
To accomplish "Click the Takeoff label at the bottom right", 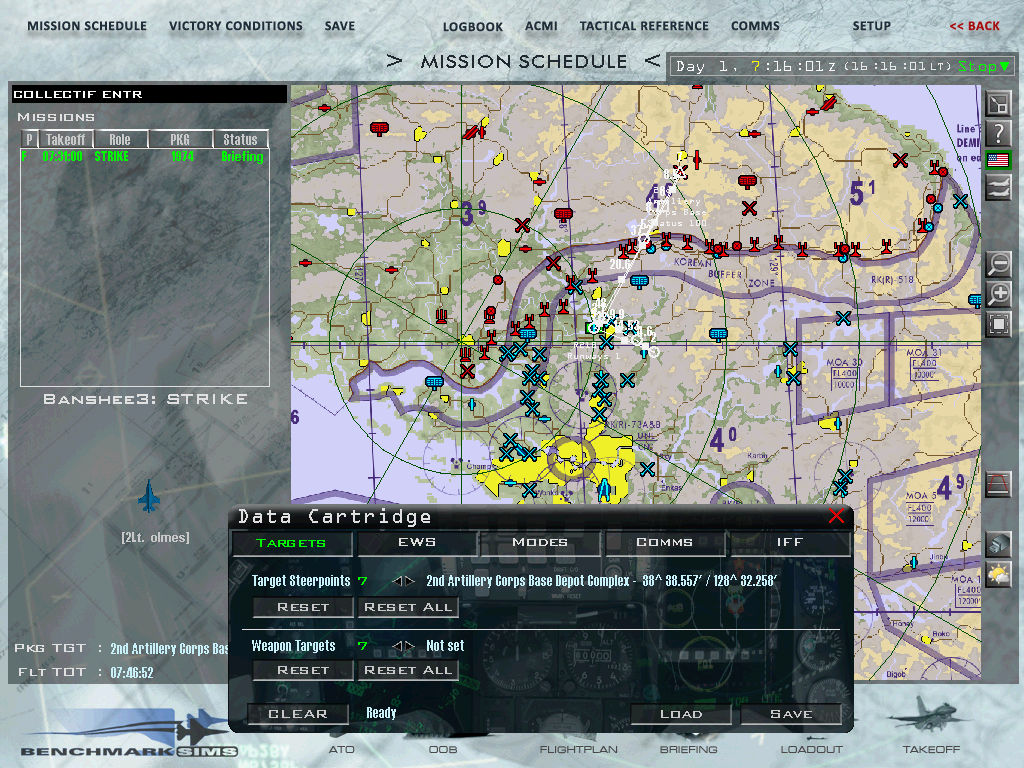I will pos(931,750).
